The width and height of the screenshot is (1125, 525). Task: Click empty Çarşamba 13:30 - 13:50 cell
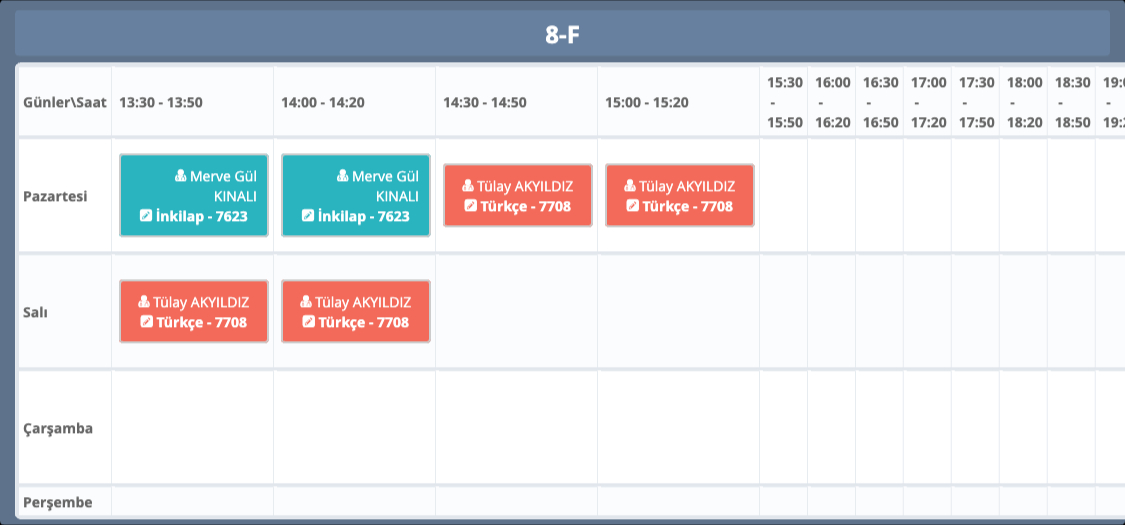pos(192,428)
